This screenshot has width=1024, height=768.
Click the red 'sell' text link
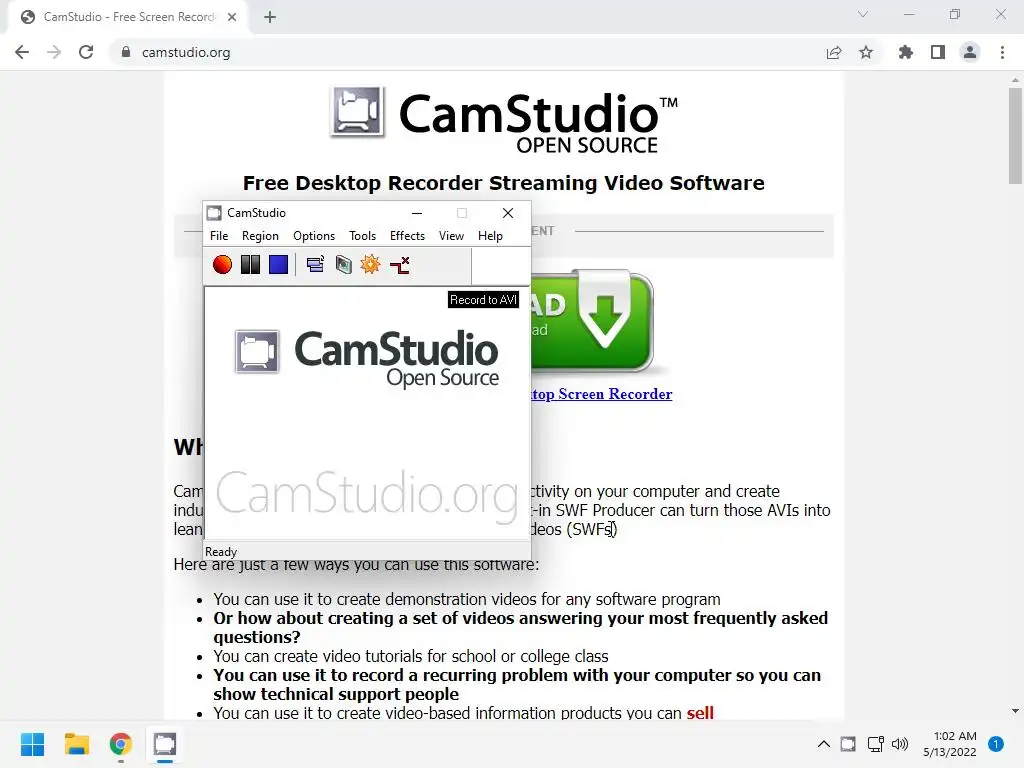[x=700, y=712]
